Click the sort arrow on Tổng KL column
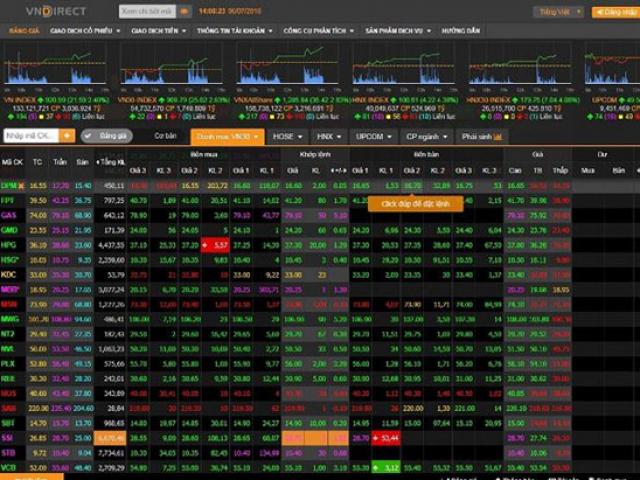 click(x=98, y=162)
